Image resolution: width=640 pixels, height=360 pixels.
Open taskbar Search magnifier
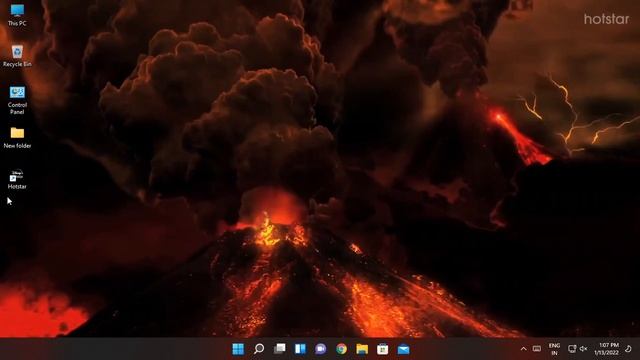coord(259,349)
